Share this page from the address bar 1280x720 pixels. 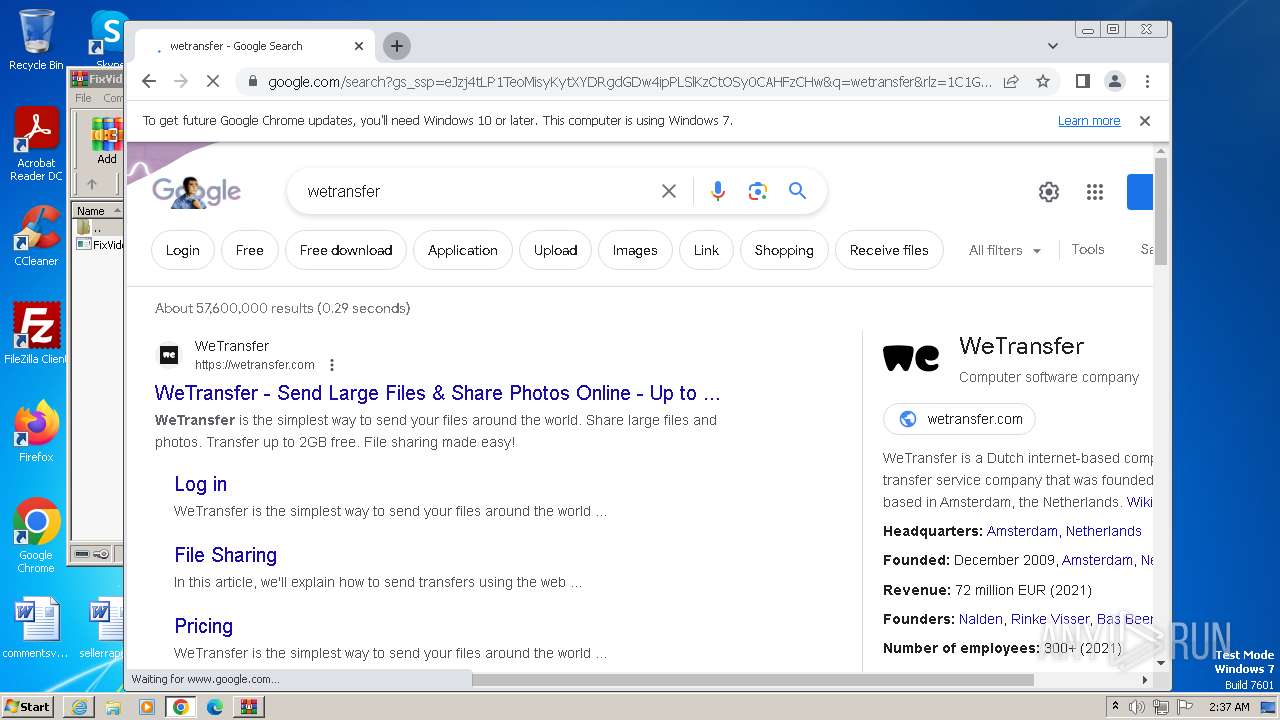[x=1011, y=81]
